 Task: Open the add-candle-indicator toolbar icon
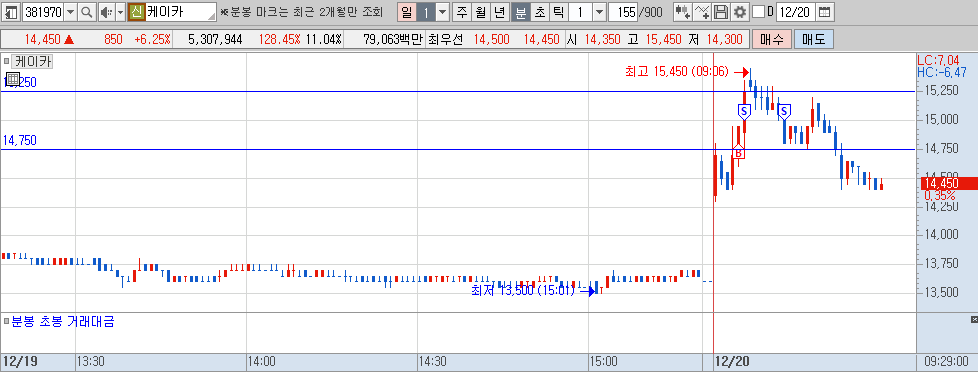[x=682, y=12]
